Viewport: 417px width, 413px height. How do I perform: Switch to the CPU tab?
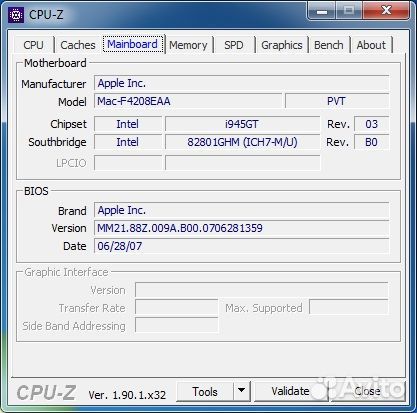tap(33, 45)
